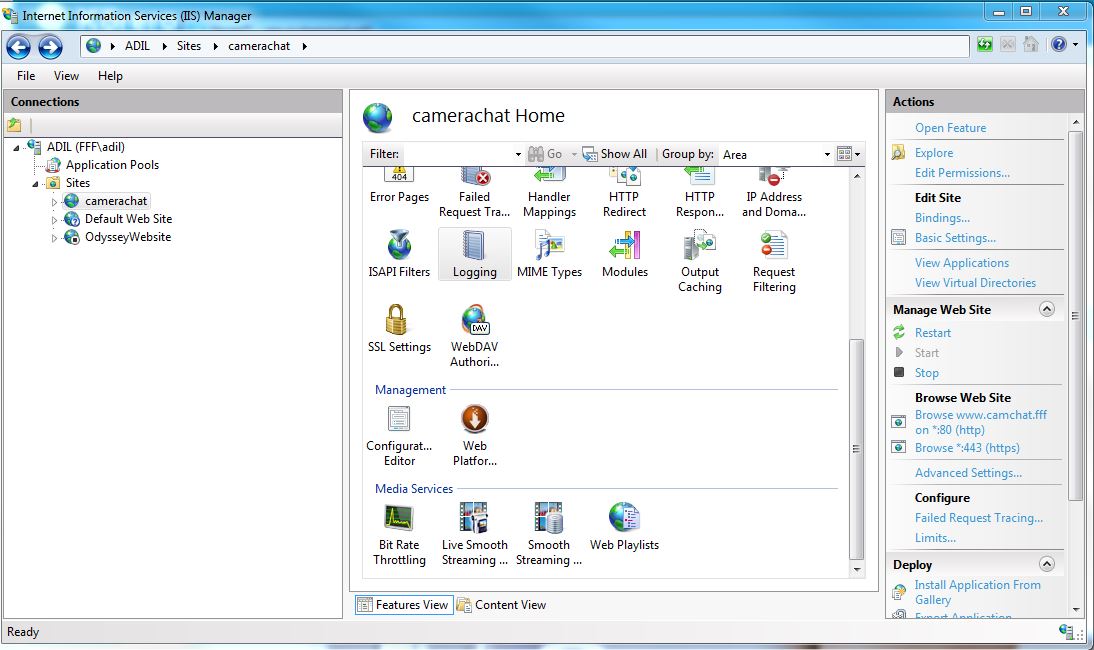Expand the camerachat site node
The image size is (1094, 650).
[54, 202]
